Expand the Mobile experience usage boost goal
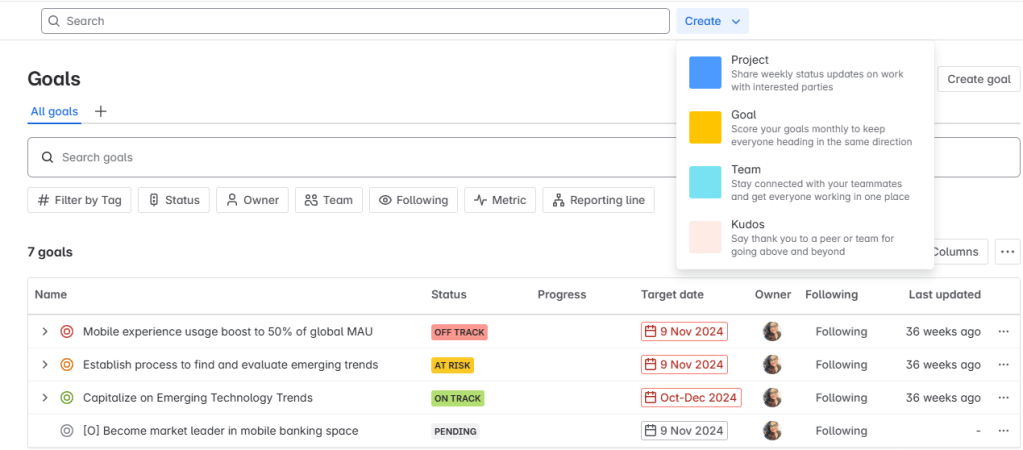This screenshot has width=1023, height=450. click(x=45, y=332)
